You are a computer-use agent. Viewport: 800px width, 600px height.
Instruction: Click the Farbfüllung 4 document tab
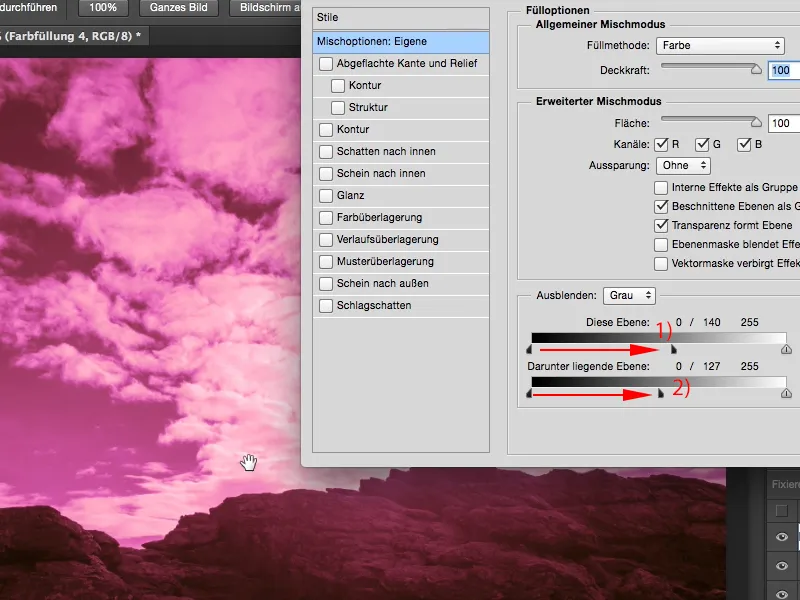point(74,36)
